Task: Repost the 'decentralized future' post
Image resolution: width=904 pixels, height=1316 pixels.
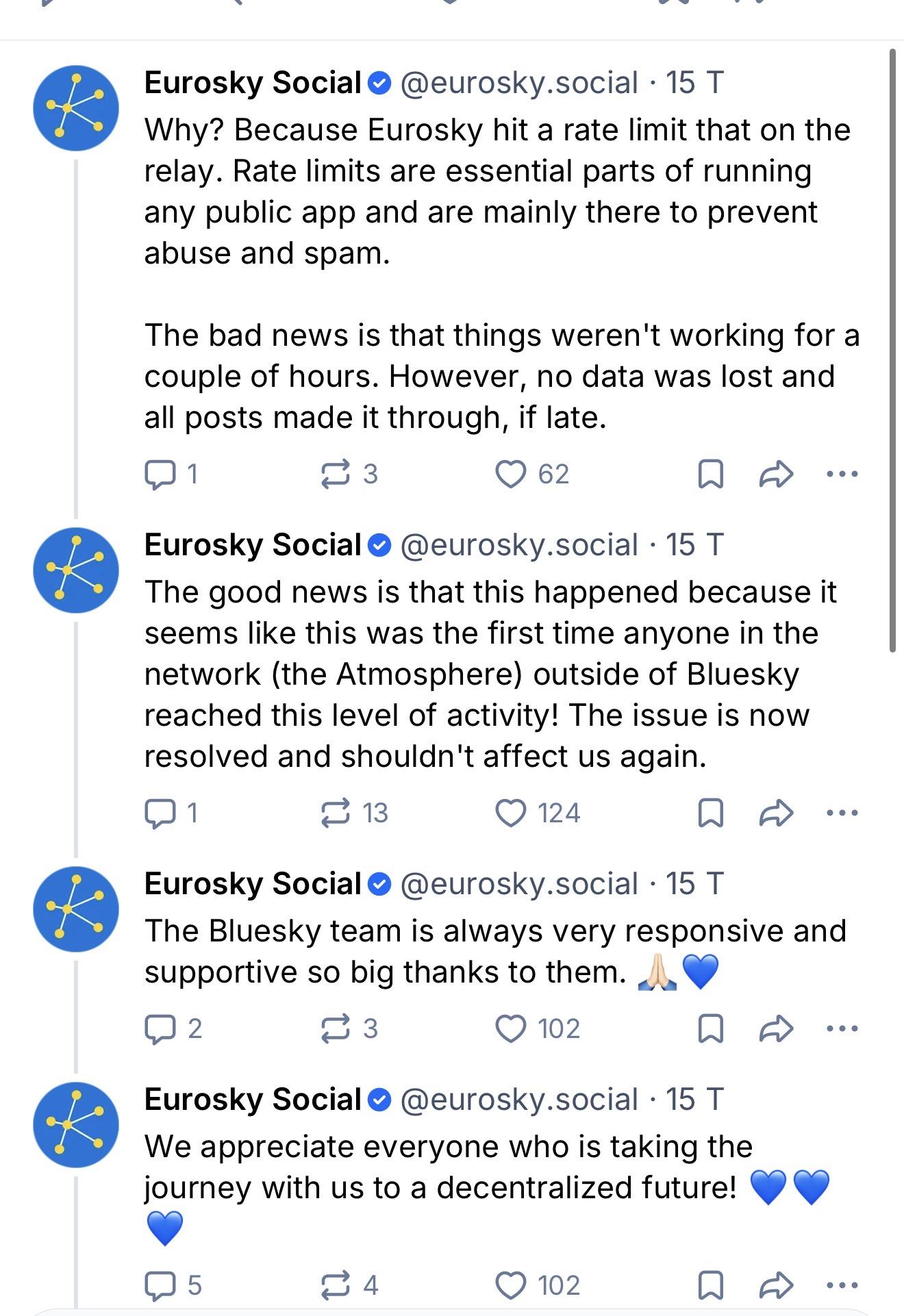Action: [x=336, y=1285]
